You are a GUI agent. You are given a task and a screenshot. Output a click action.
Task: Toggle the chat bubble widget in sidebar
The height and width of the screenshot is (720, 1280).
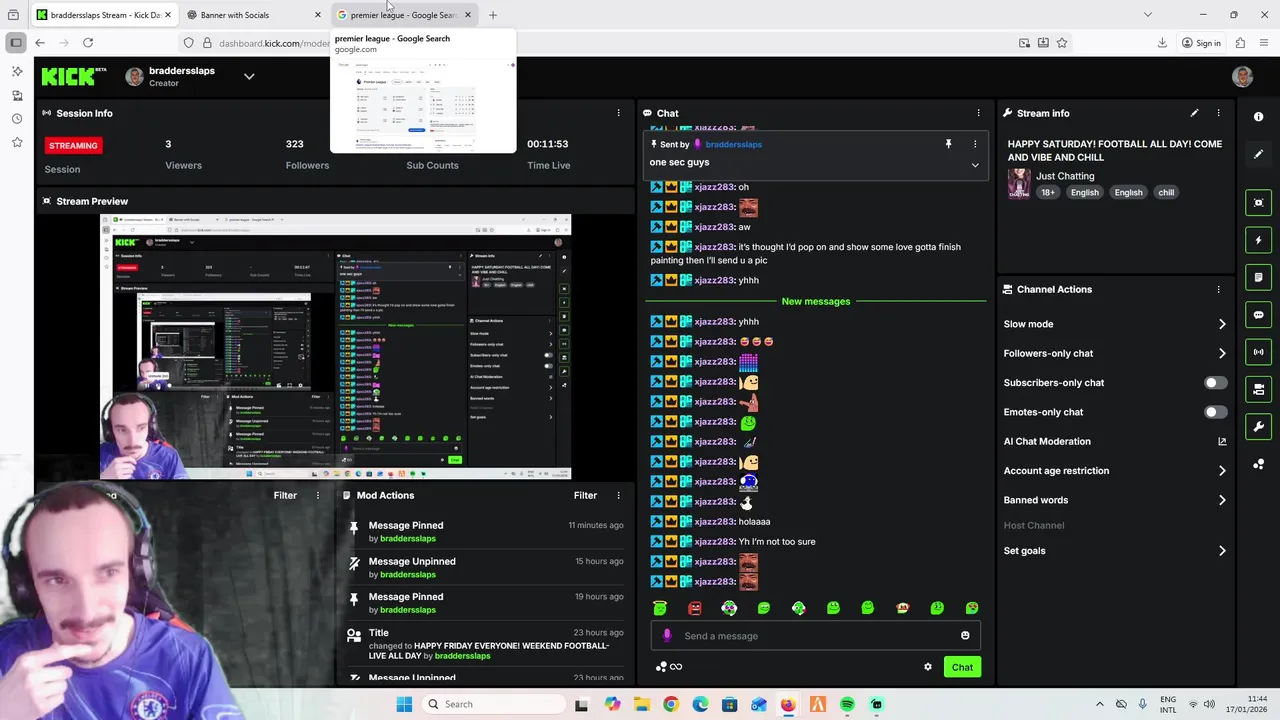tap(1258, 315)
